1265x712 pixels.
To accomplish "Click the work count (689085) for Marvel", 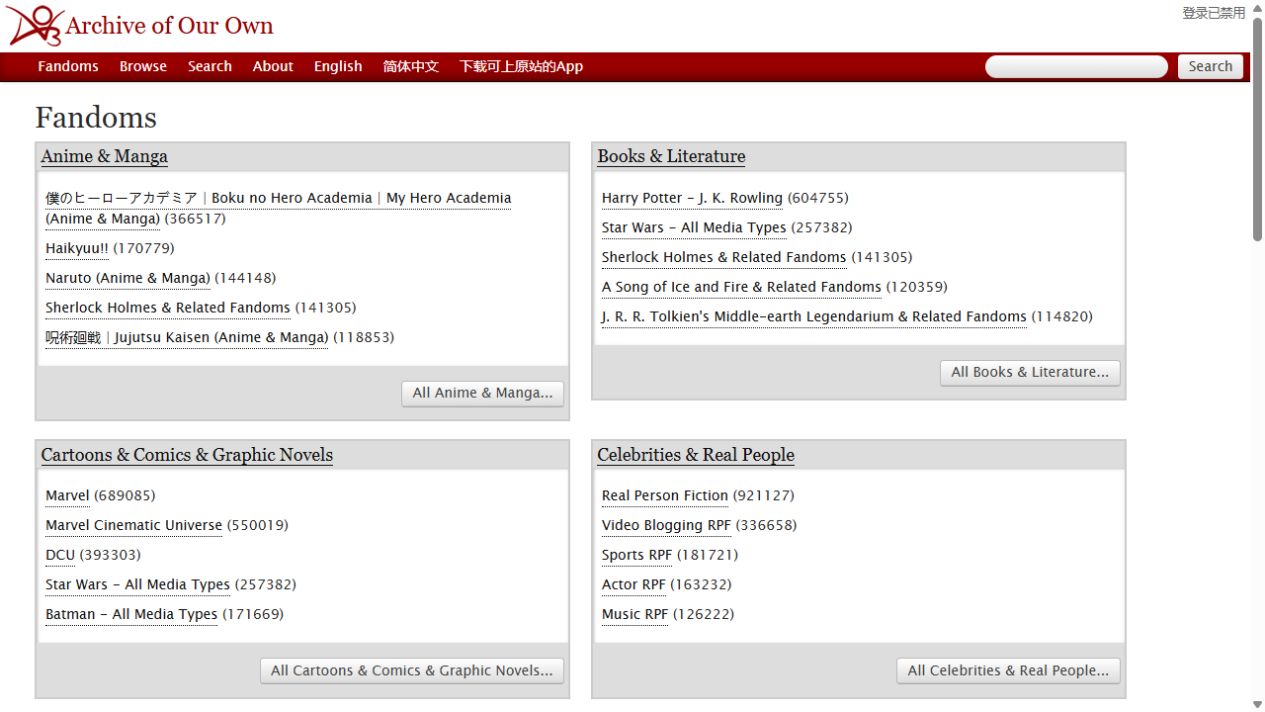I will 125,496.
